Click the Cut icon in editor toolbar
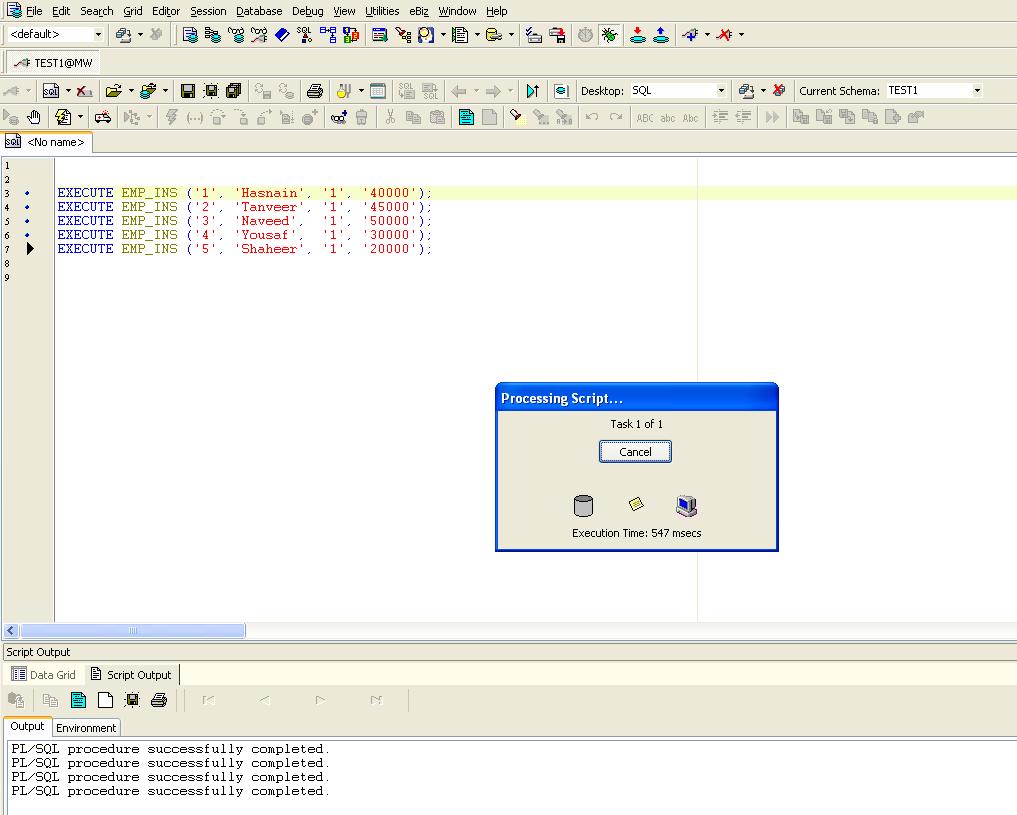This screenshot has height=815, width=1017. click(x=390, y=117)
